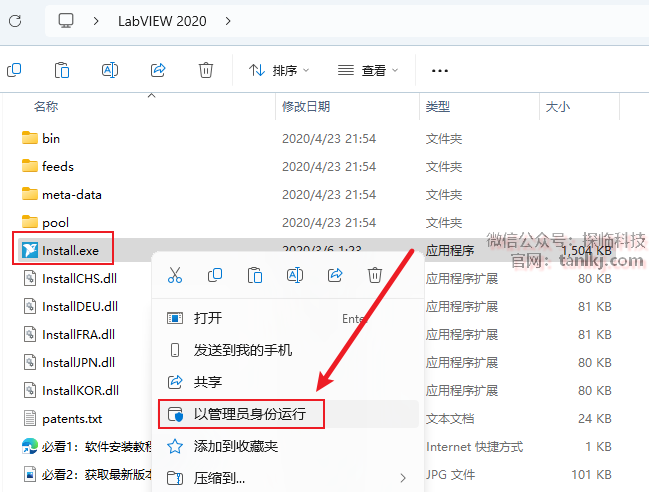
Task: Choose 添加到收藏夹 menu entry
Action: (289, 446)
